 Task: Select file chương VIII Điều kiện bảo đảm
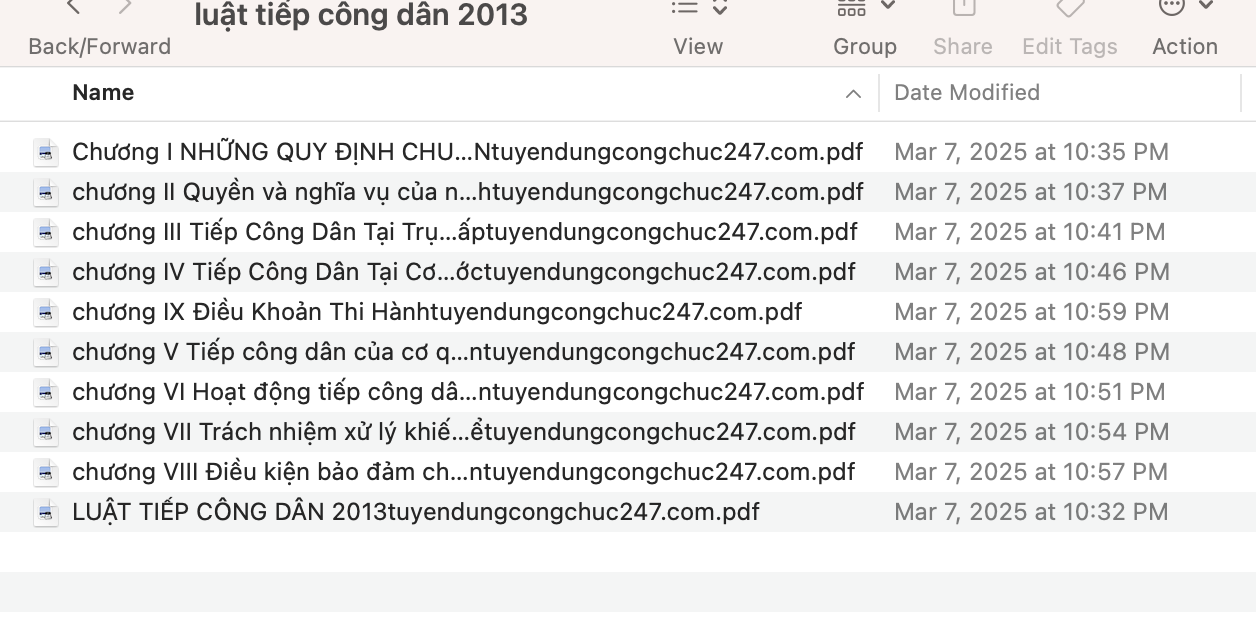(x=464, y=472)
